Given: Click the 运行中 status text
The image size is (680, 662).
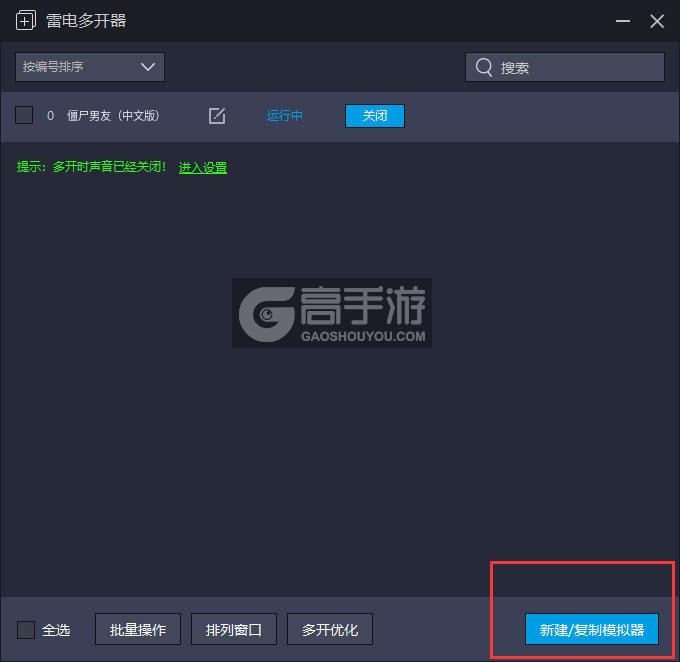Looking at the screenshot, I should pos(284,116).
